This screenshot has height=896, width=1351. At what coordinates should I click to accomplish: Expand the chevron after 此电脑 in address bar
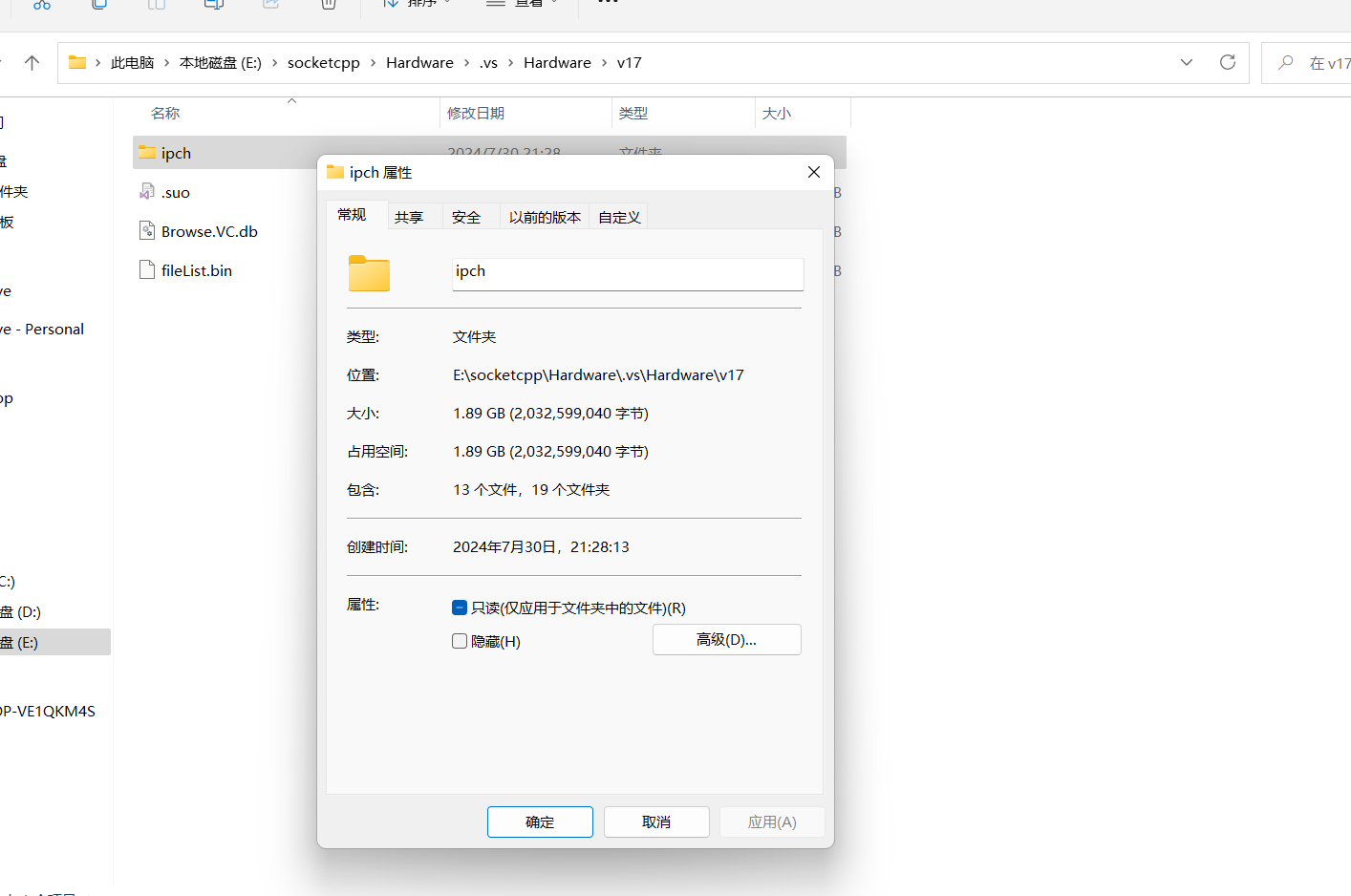[167, 63]
